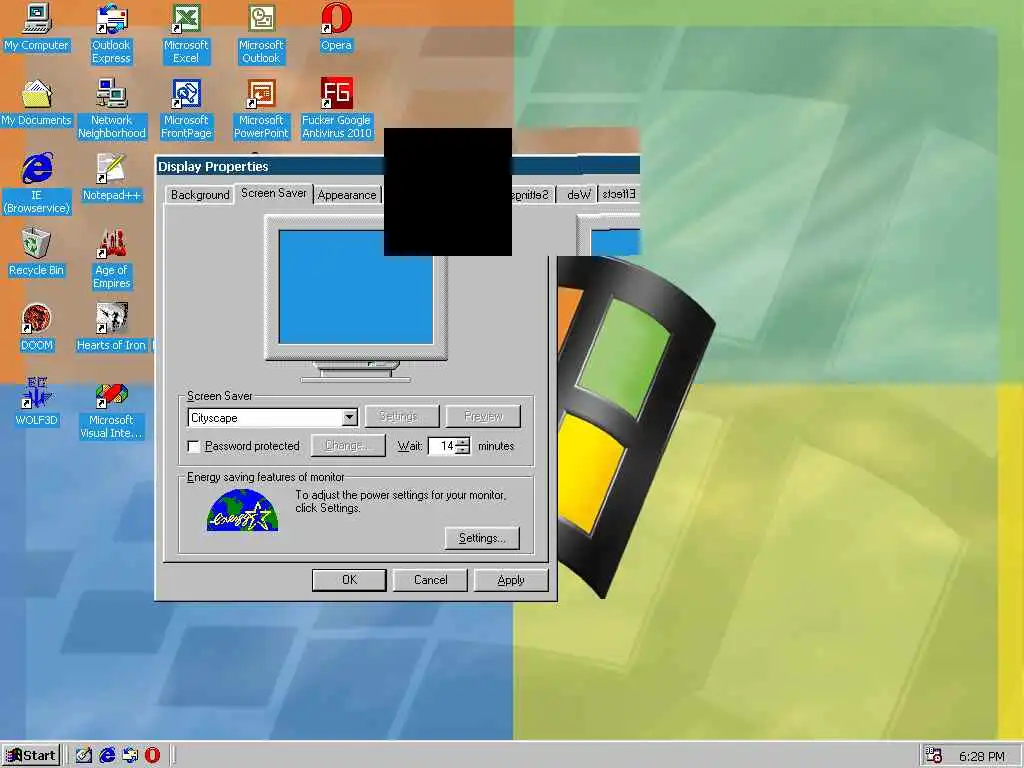Launch Outlook Express from quick launch

click(x=130, y=756)
